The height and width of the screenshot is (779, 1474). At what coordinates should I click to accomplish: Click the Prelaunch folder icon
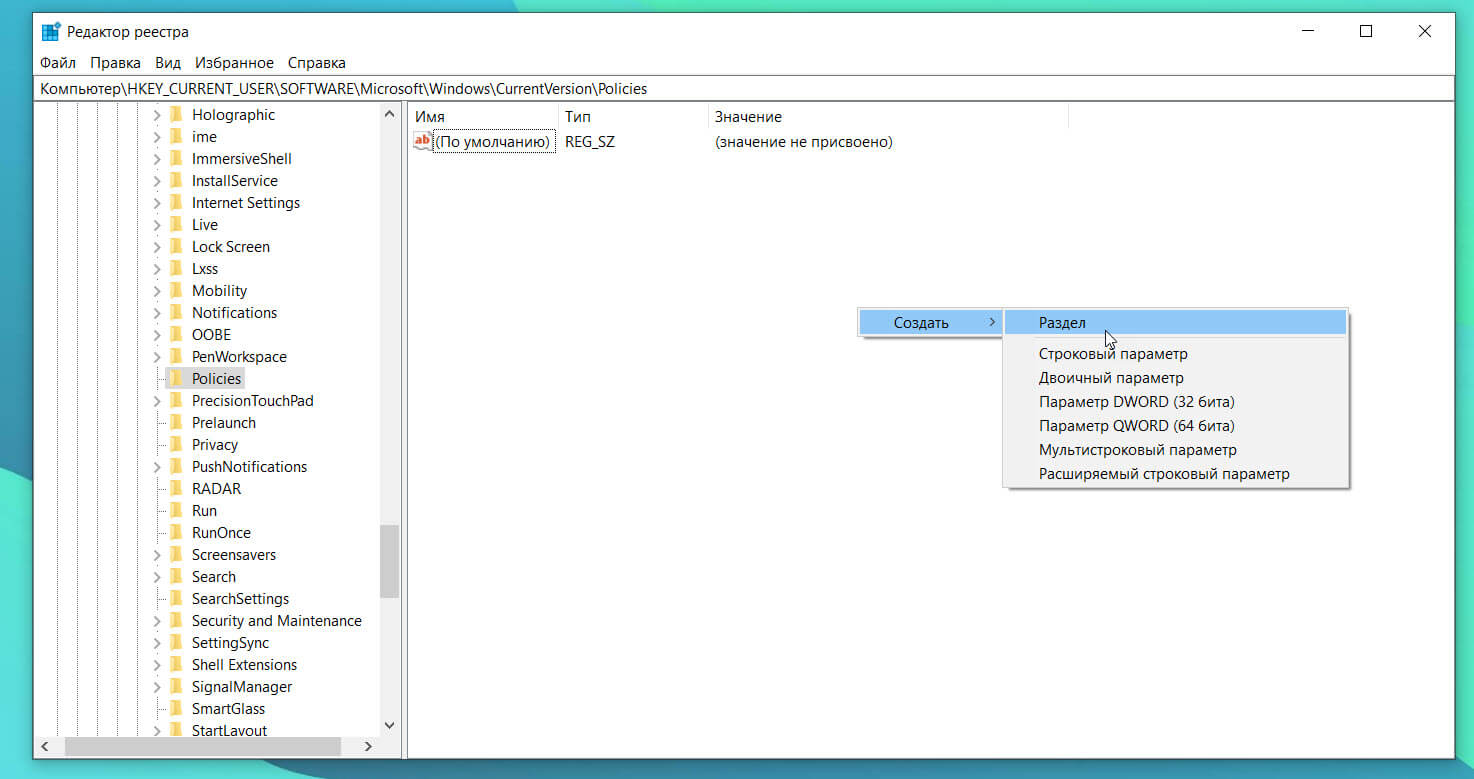pos(176,423)
